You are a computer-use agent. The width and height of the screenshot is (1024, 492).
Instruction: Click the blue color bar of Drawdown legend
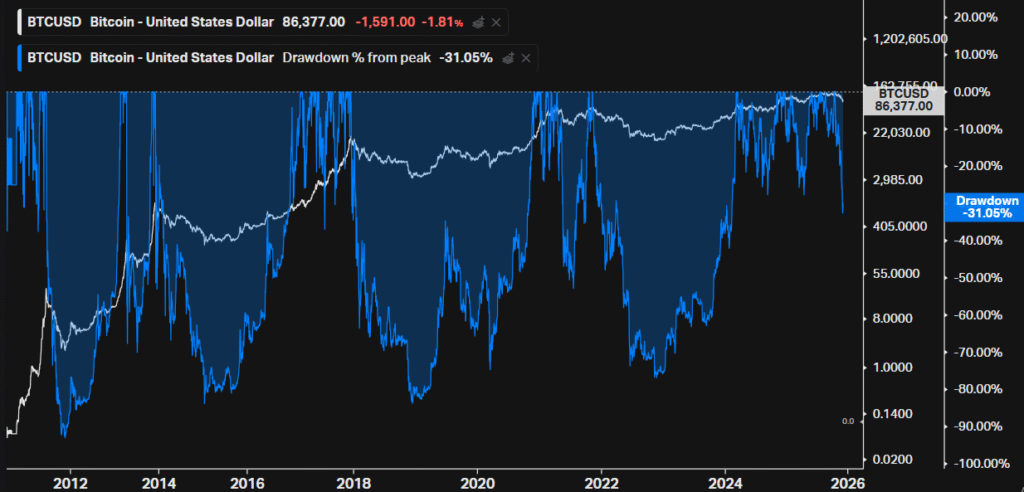[x=19, y=58]
